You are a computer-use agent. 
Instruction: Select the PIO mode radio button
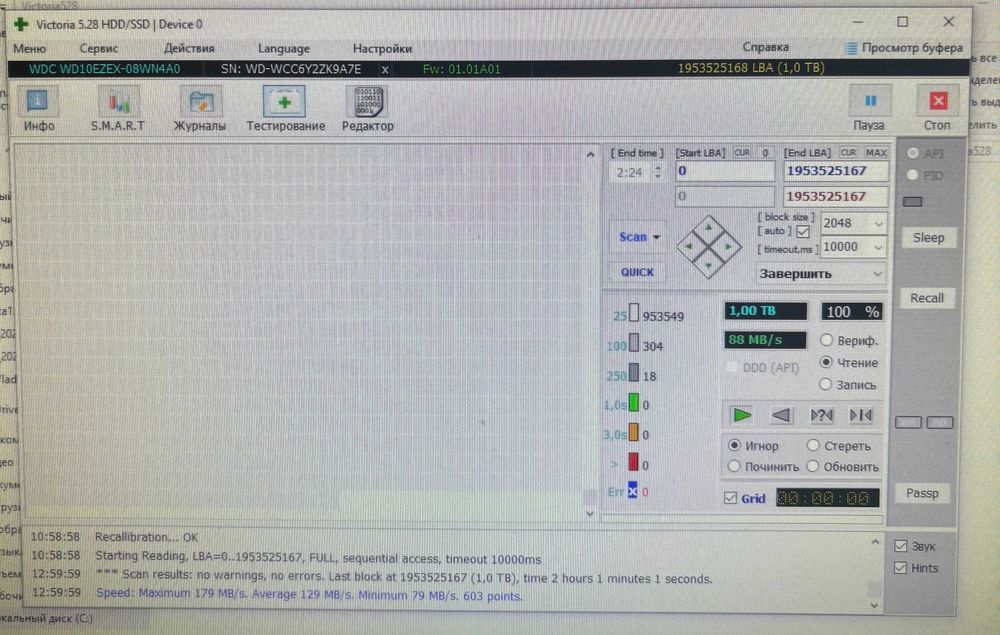coord(913,175)
